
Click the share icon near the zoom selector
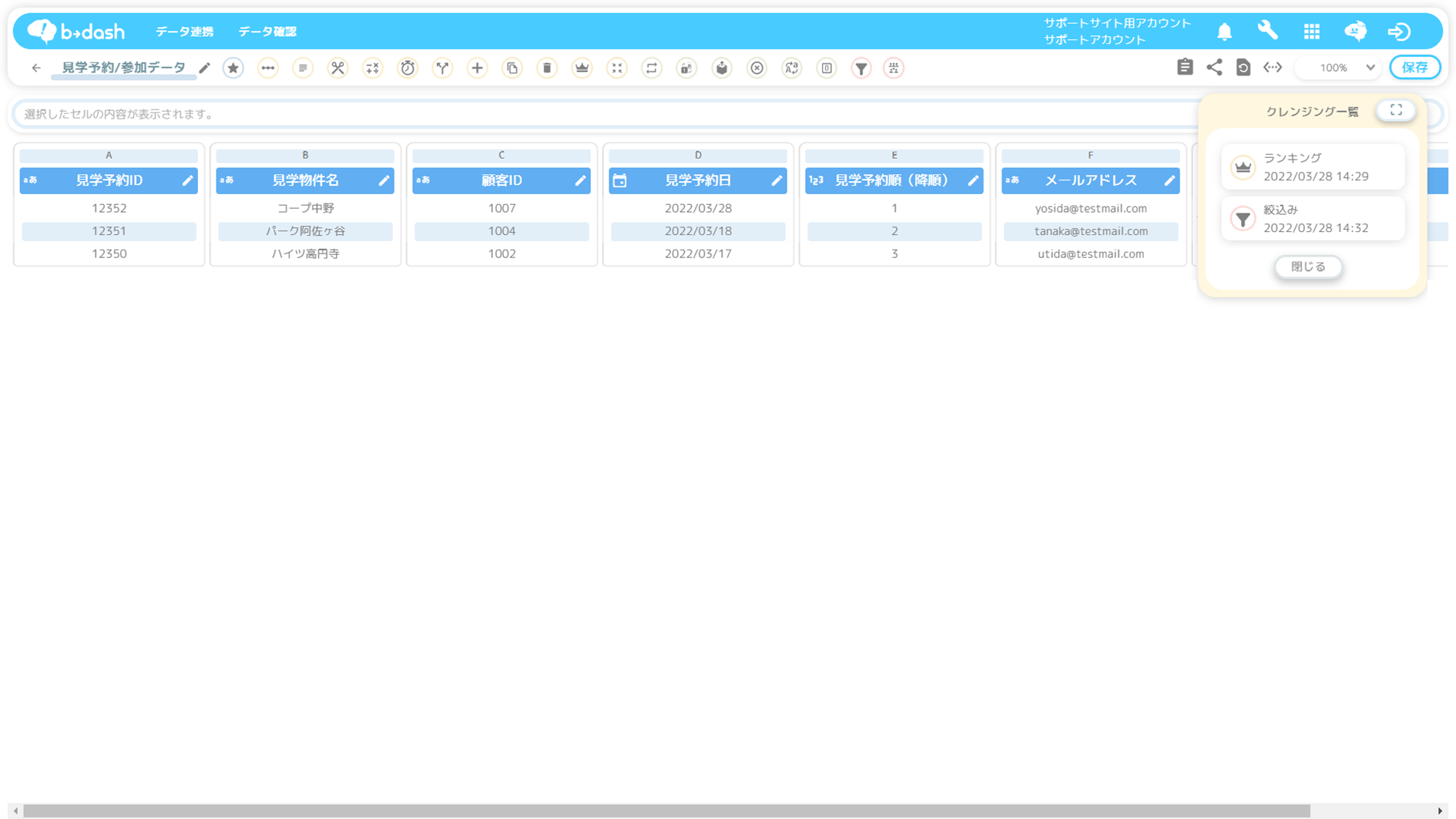click(1214, 68)
